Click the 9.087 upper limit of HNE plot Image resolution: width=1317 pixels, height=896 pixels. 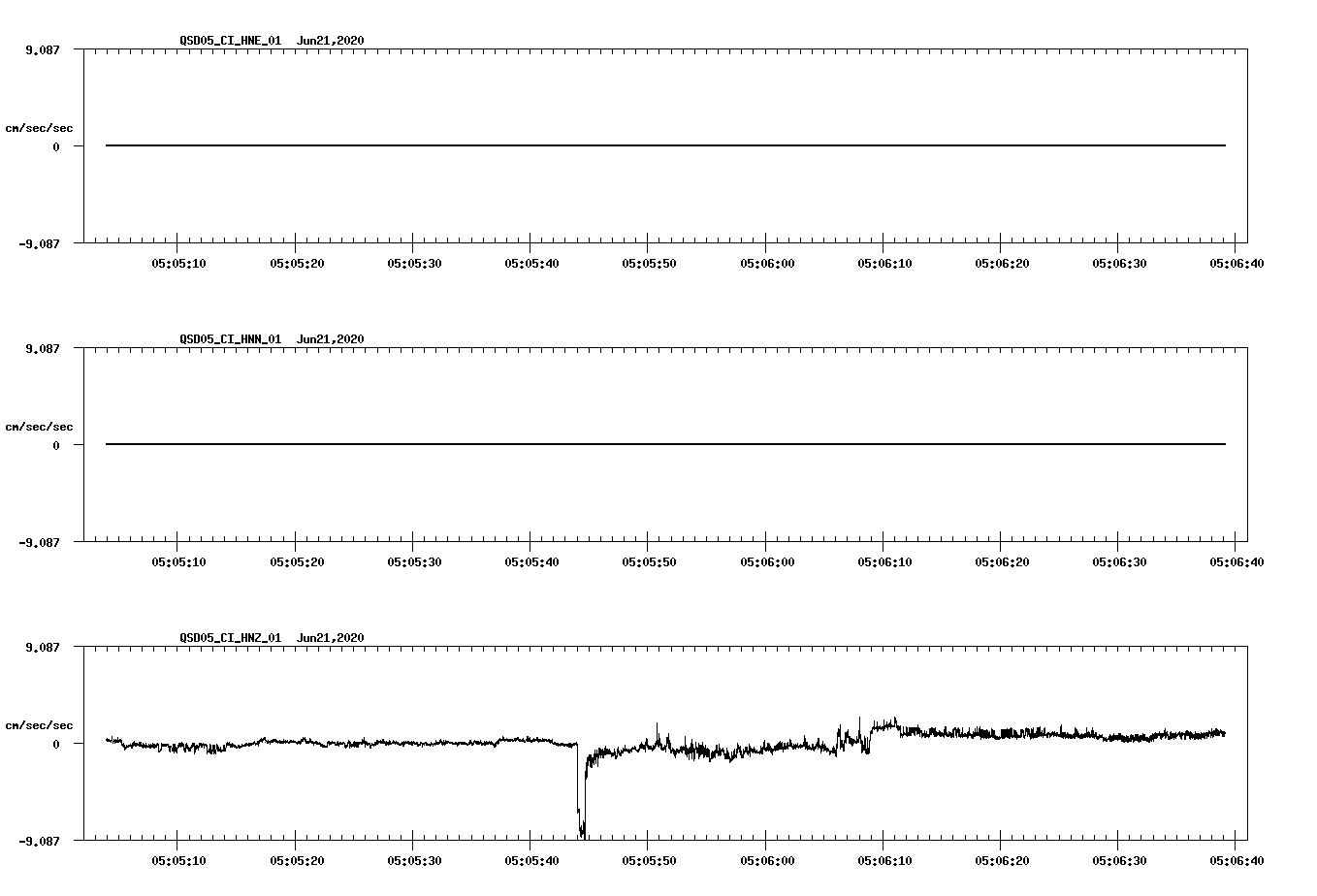(x=43, y=49)
